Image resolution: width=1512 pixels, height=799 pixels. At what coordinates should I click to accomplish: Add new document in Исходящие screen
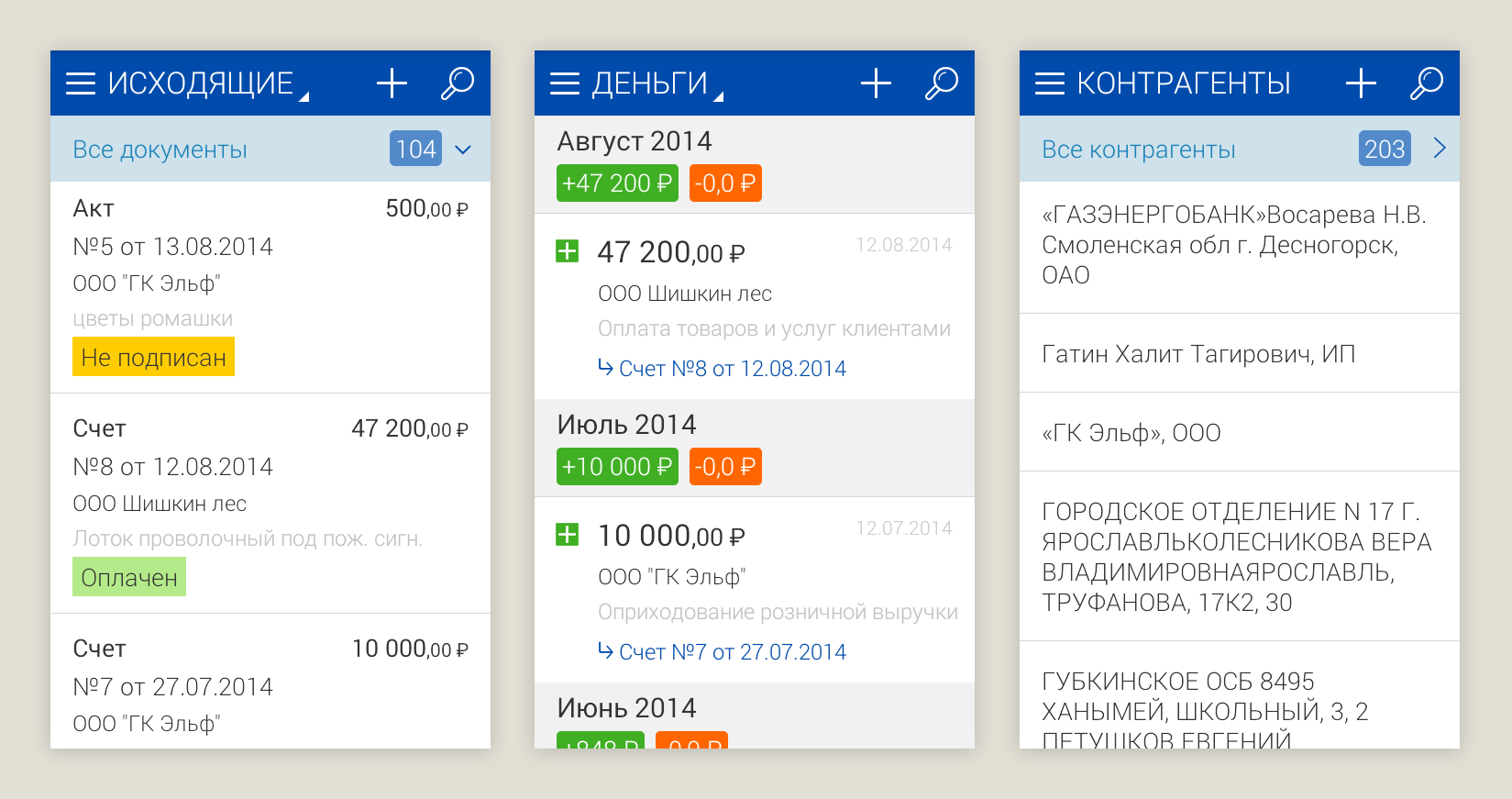[x=392, y=83]
